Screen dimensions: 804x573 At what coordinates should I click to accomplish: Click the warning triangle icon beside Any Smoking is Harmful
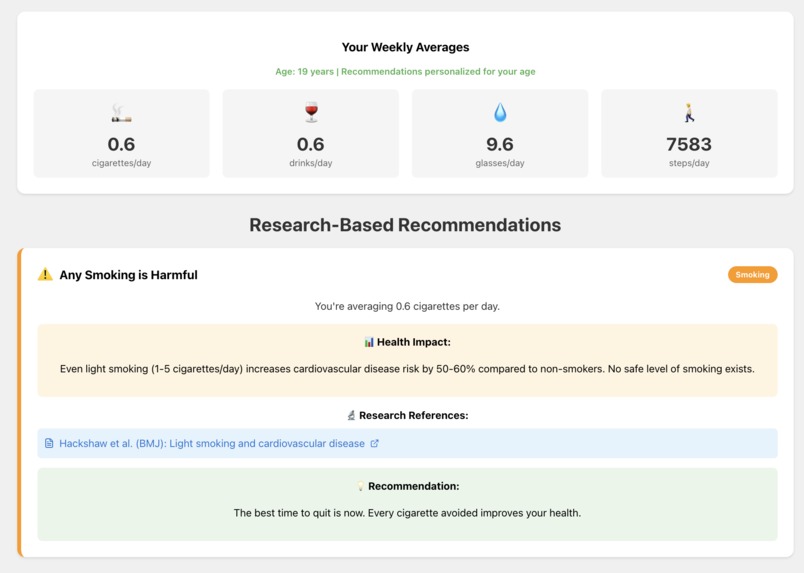45,274
